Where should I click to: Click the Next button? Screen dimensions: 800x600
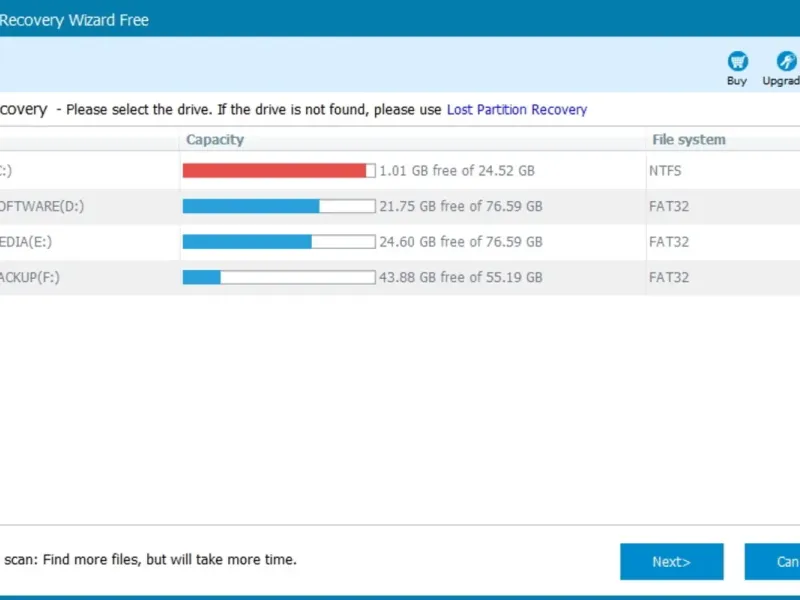click(x=671, y=561)
